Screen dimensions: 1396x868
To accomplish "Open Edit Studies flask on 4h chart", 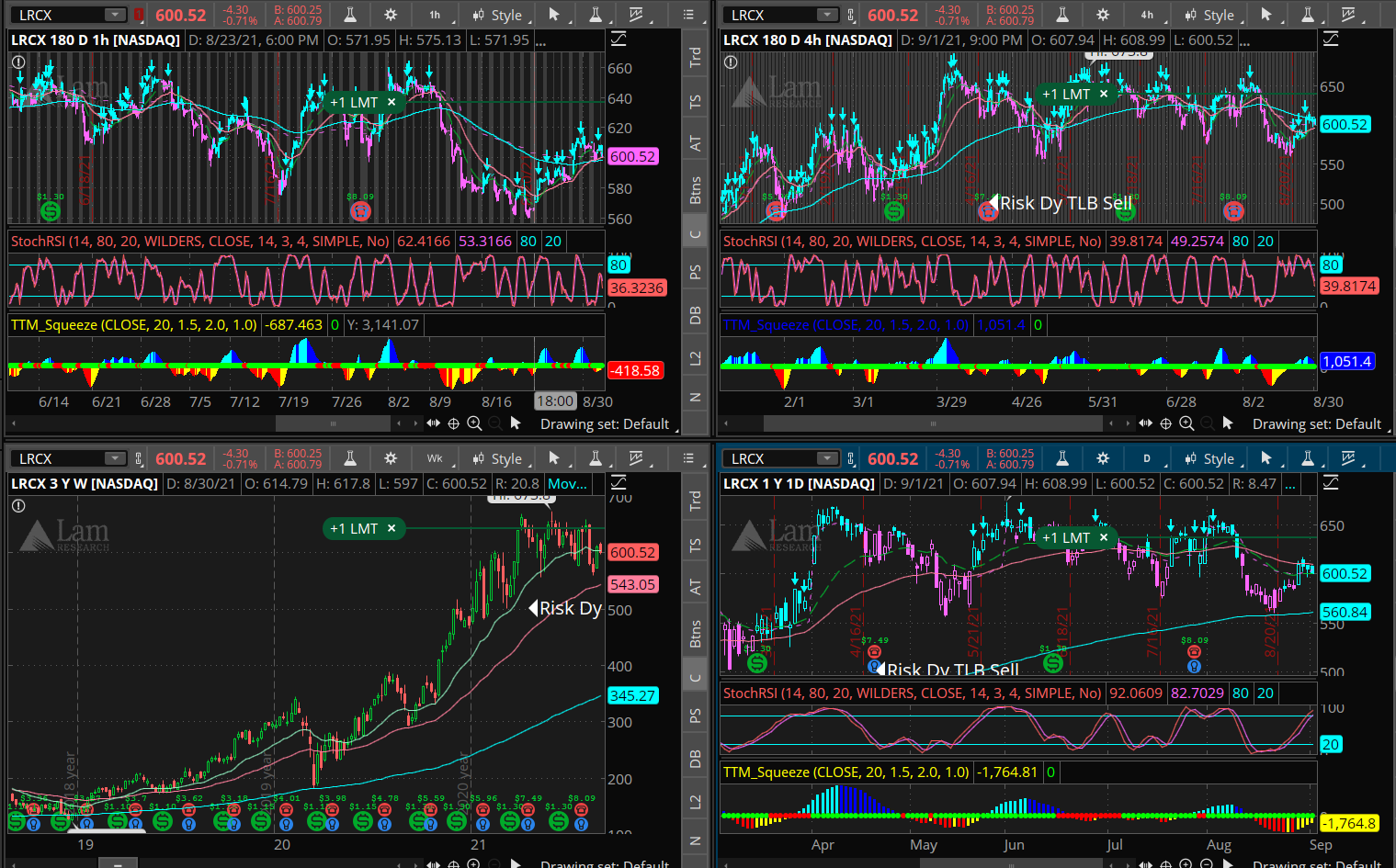I will [x=1062, y=15].
